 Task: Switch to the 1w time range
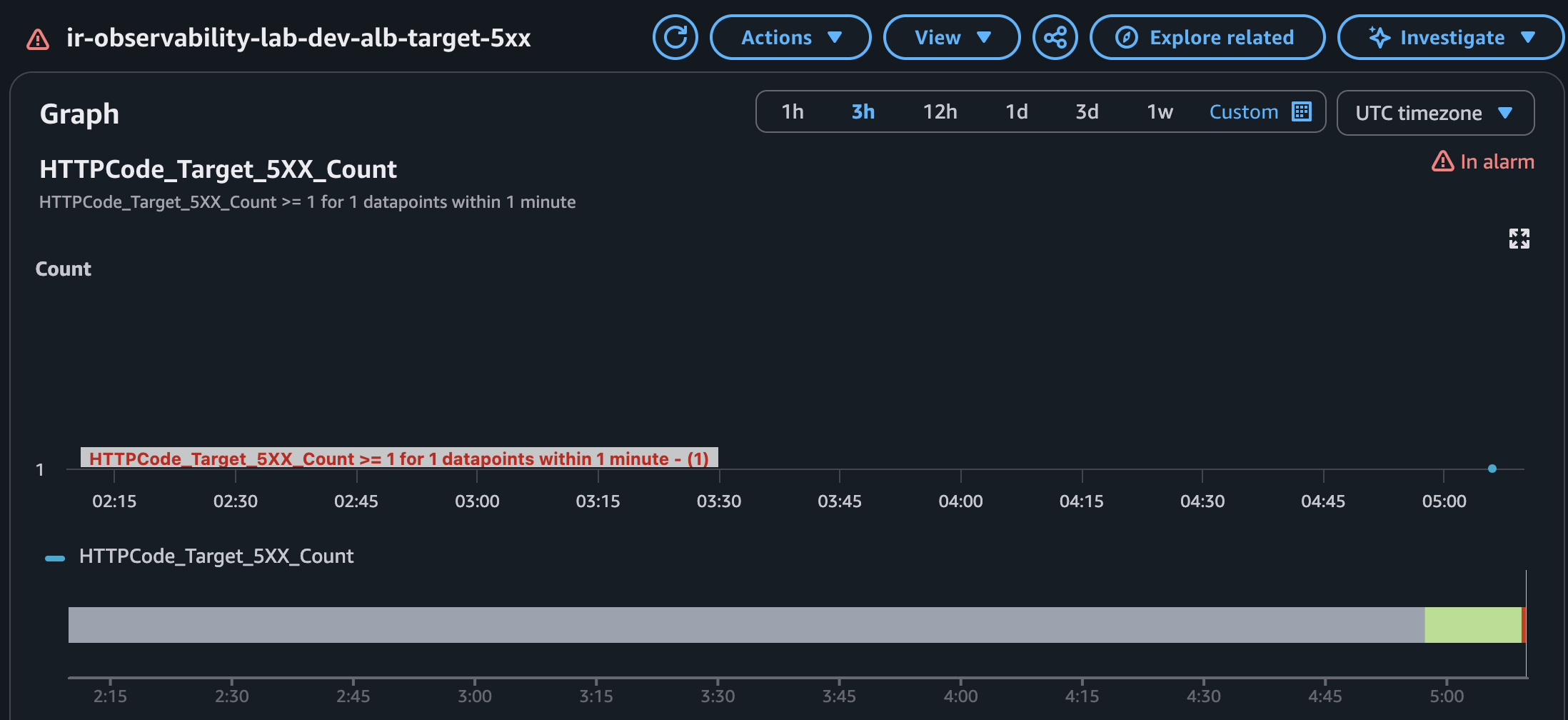click(x=1160, y=112)
